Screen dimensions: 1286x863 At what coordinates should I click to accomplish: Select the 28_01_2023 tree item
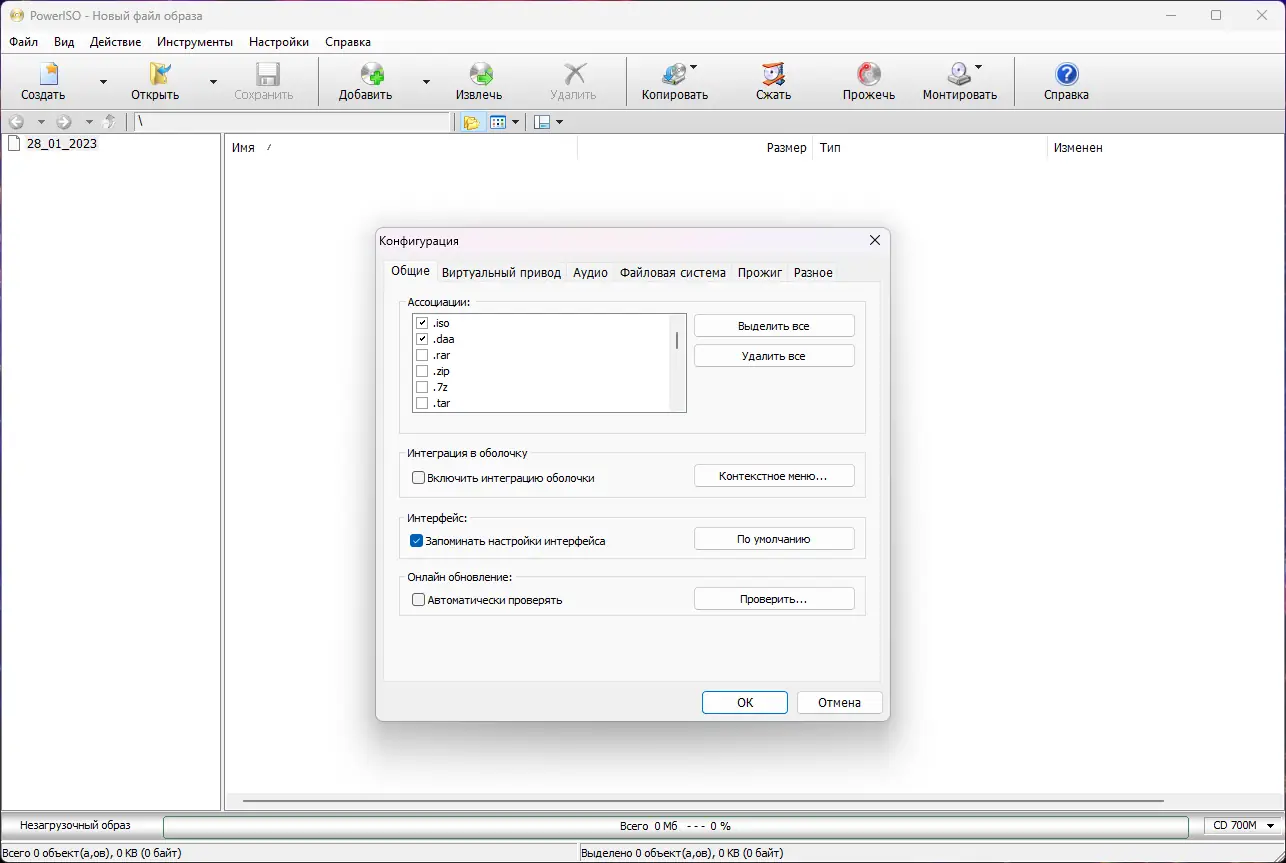click(x=62, y=143)
